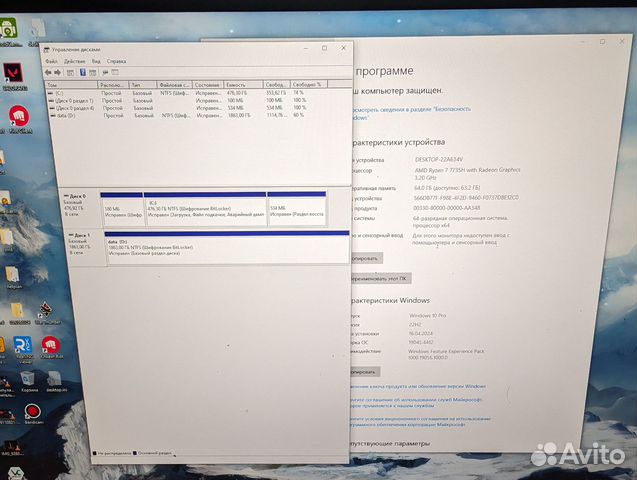Sort by the Том column header
This screenshot has width=637, height=480.
click(x=72, y=85)
